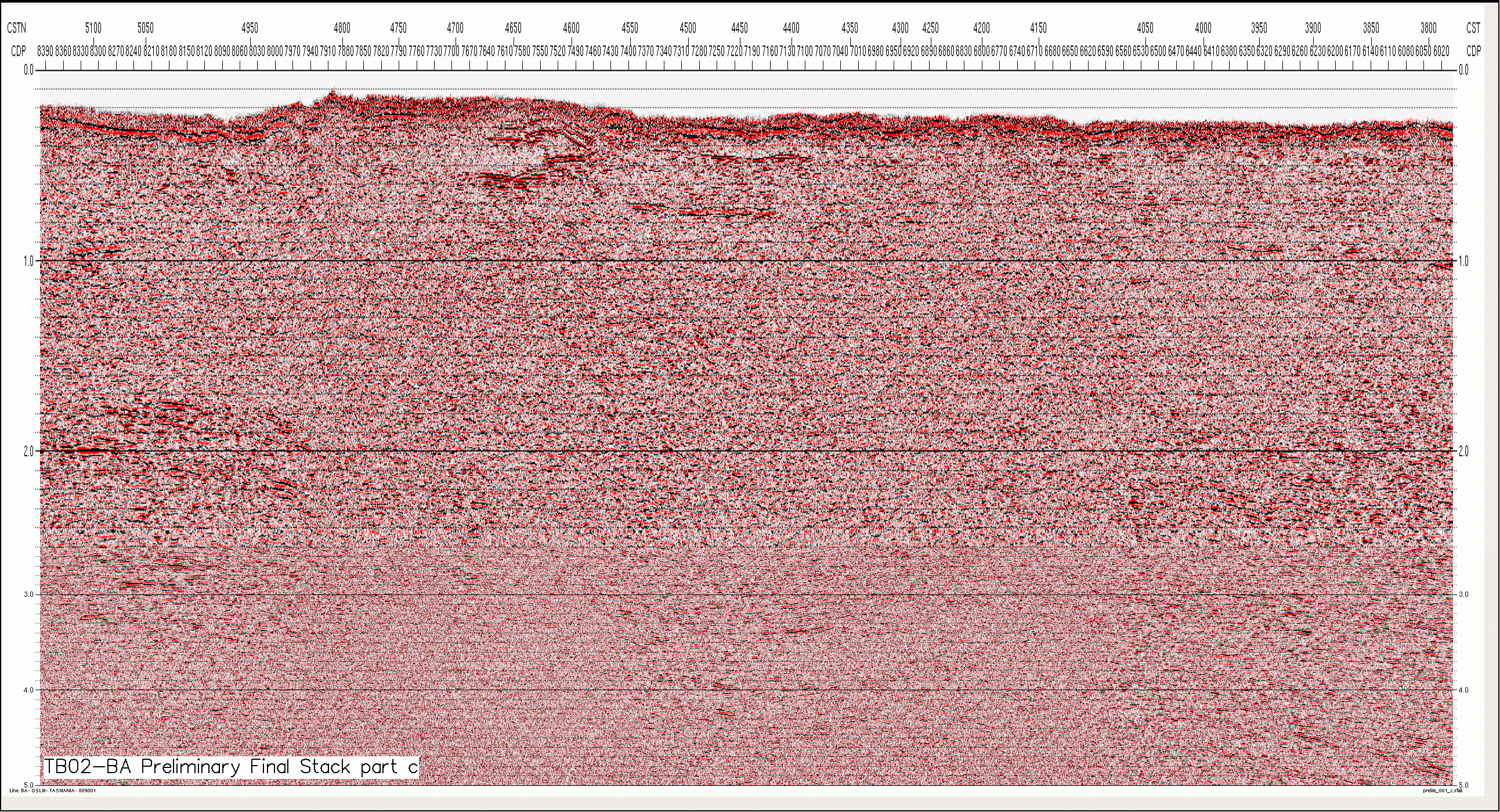
Task: Click the 3.0 time label on right axis
Action: tap(1463, 595)
